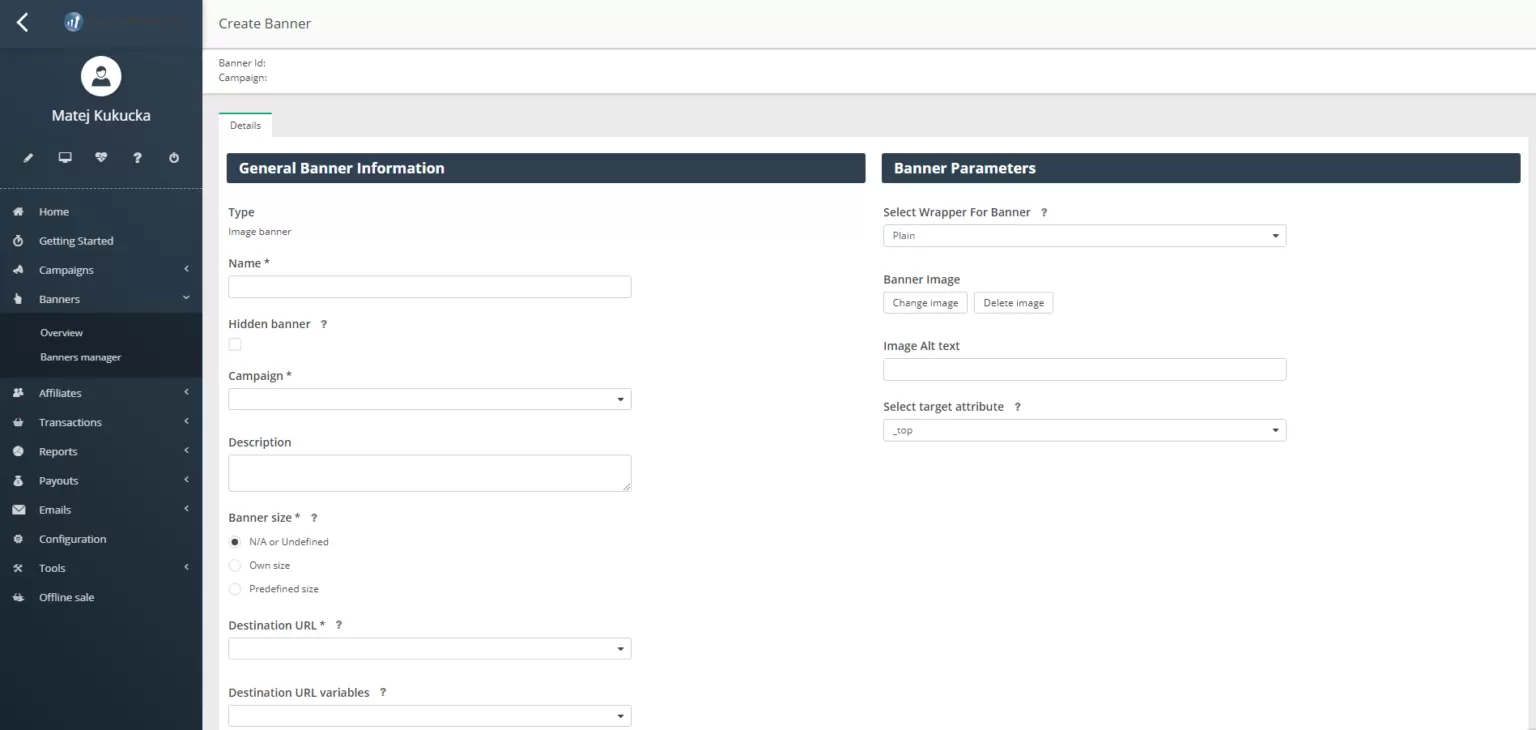Choose the Predefined size radio option
The height and width of the screenshot is (730, 1536).
(x=235, y=589)
